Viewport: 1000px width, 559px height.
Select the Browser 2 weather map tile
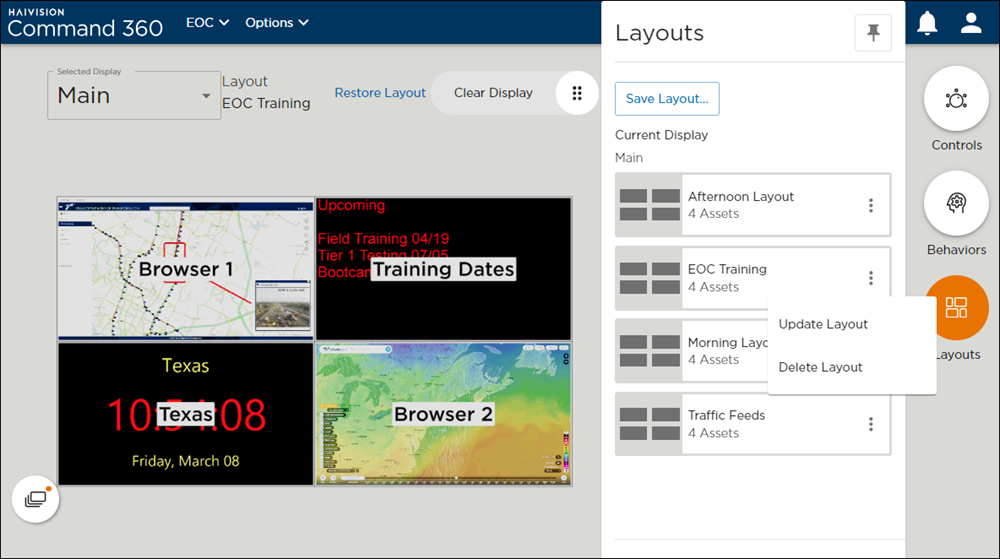pyautogui.click(x=443, y=414)
